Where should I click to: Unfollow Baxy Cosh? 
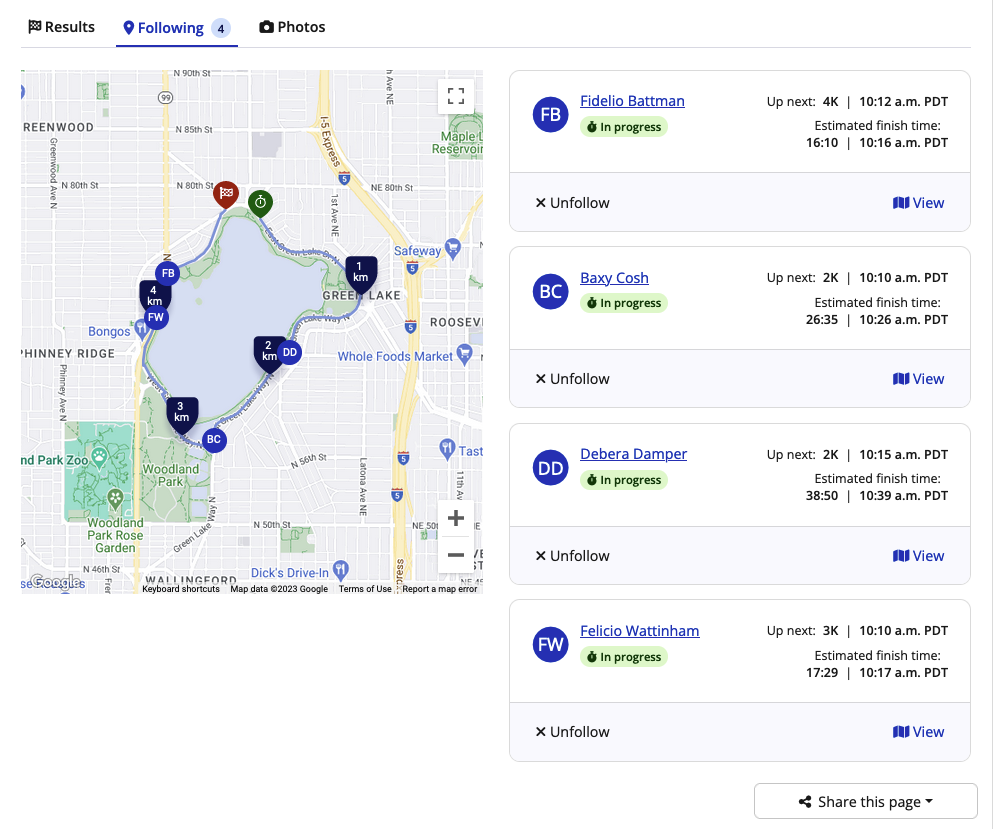point(572,379)
